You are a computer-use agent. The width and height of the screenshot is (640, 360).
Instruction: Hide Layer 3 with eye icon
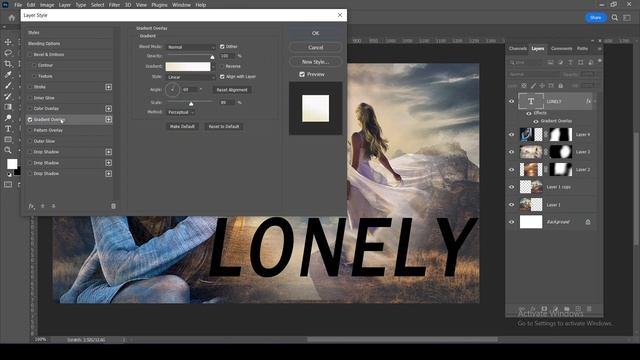[511, 152]
